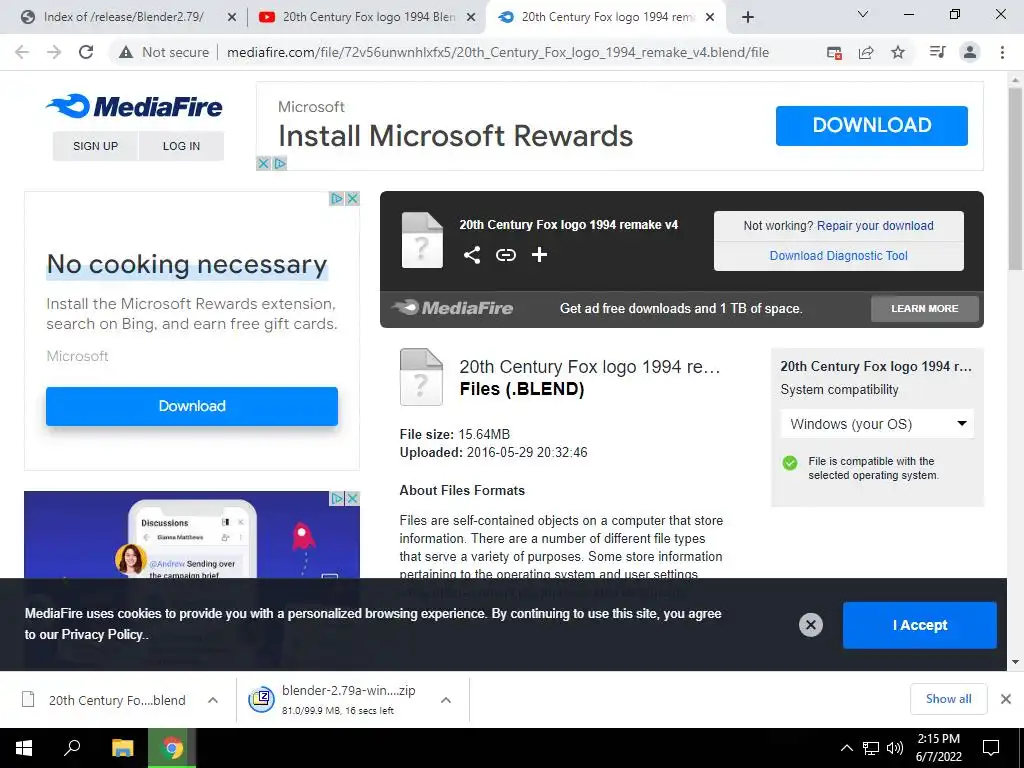This screenshot has width=1024, height=768.
Task: Show hidden tray icons chevron
Action: (846, 748)
